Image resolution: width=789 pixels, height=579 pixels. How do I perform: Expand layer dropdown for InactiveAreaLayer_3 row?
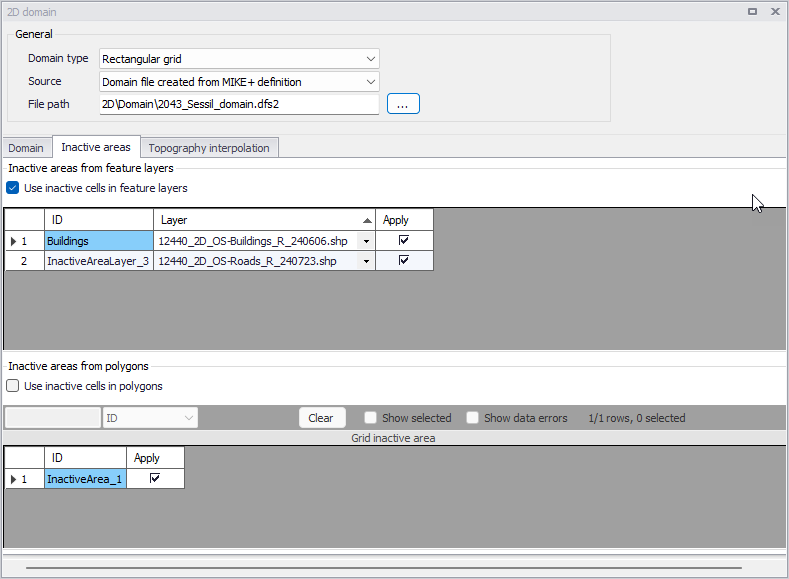366,262
